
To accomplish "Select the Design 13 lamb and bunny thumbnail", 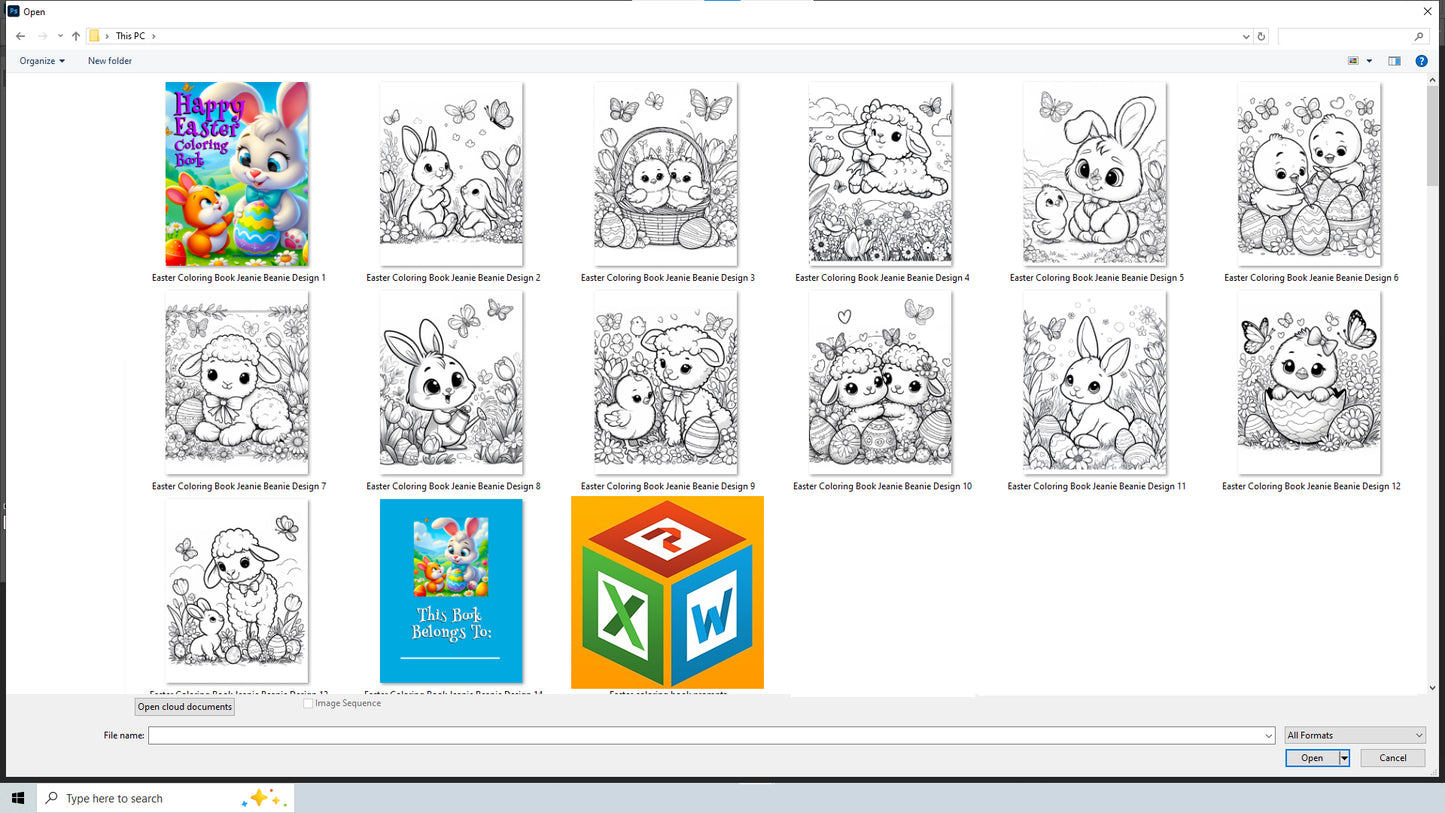I will 237,591.
